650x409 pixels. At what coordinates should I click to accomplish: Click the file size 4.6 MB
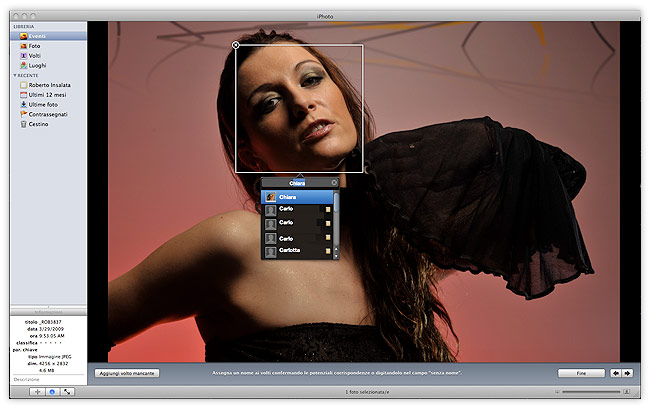(47, 371)
